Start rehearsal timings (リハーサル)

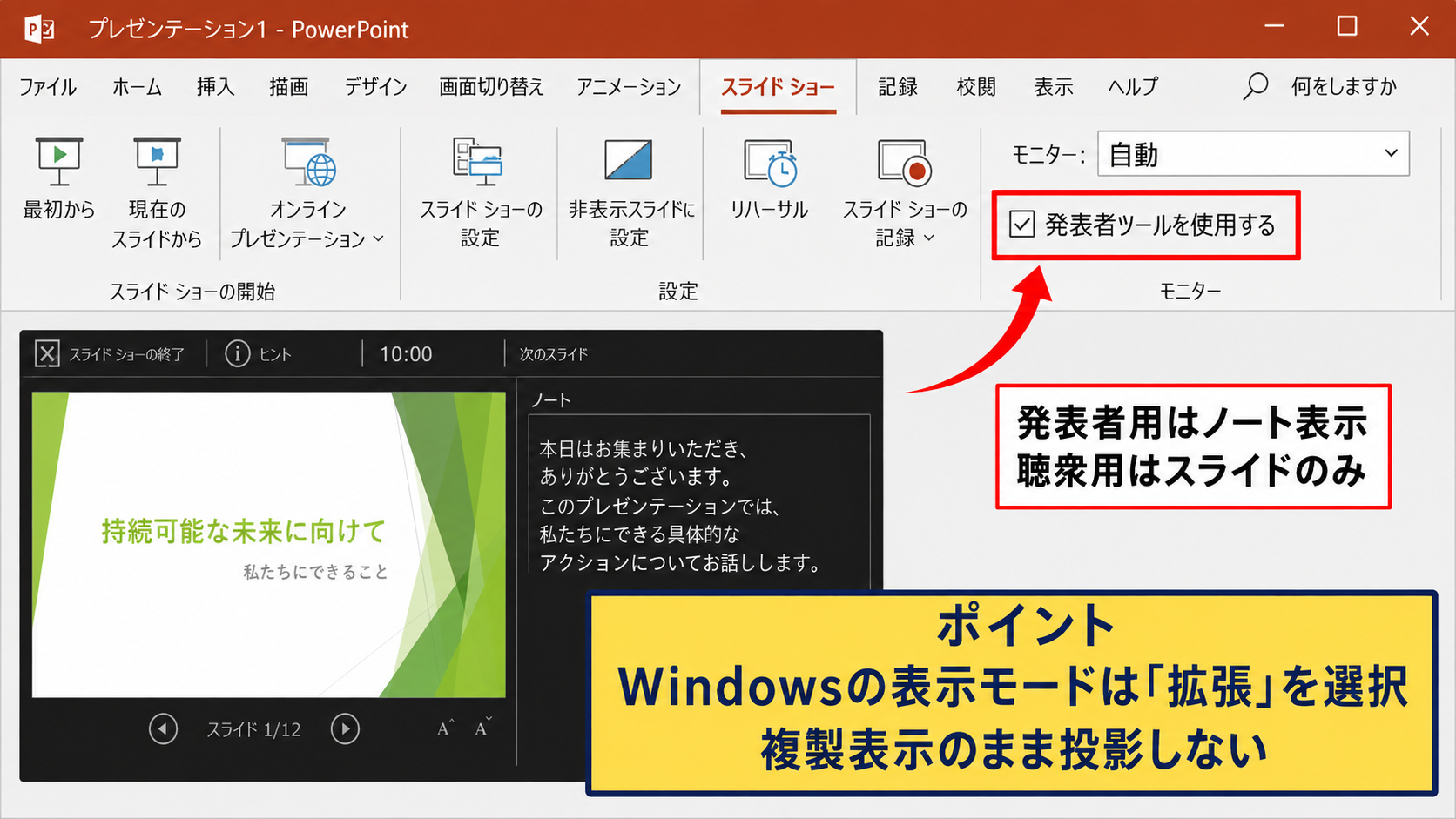tap(770, 178)
